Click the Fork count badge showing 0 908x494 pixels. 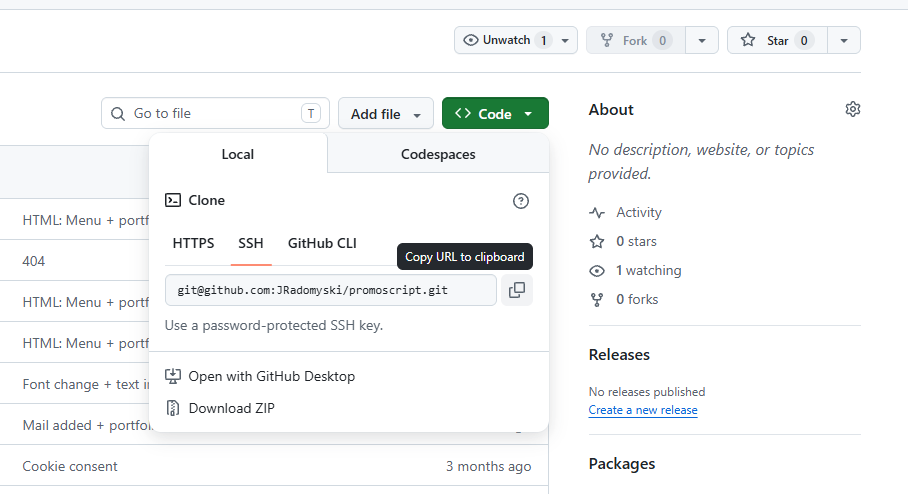(662, 41)
